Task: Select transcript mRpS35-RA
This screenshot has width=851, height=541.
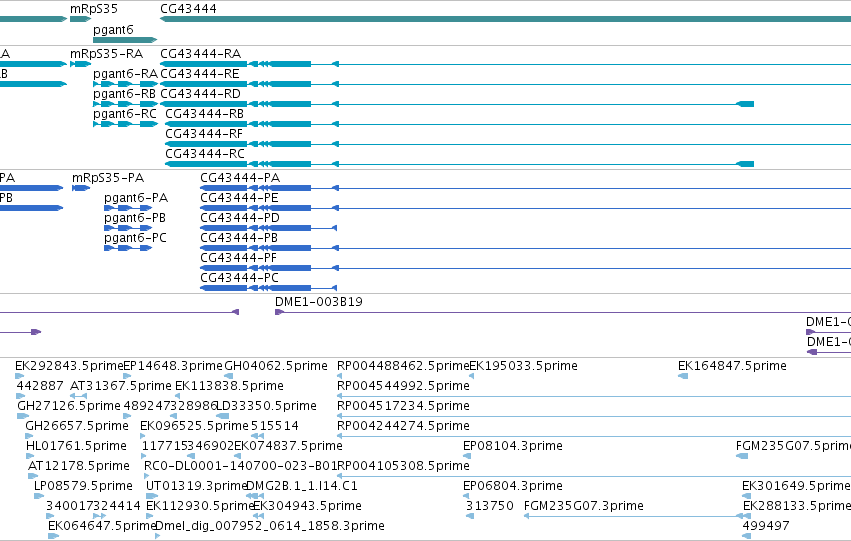Action: pyautogui.click(x=106, y=54)
